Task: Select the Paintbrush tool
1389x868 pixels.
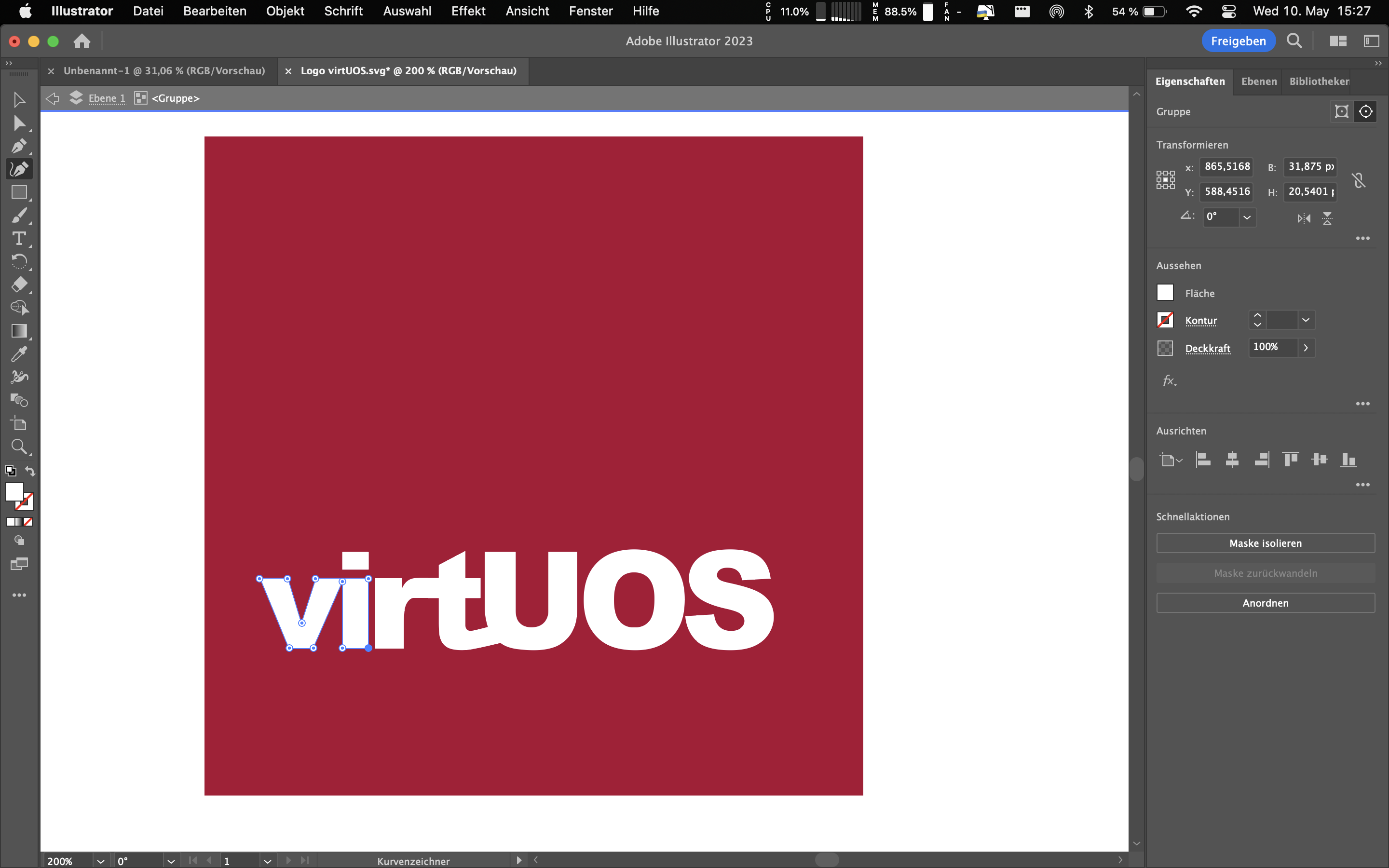Action: [x=19, y=215]
